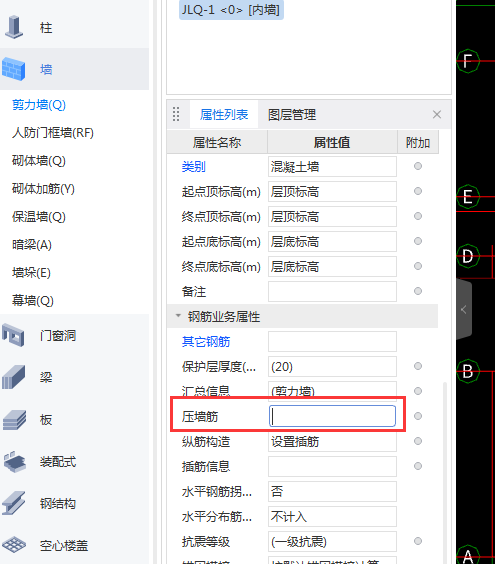
Task: Toggle 附加 option for 起点顶标高 row
Action: click(x=418, y=191)
